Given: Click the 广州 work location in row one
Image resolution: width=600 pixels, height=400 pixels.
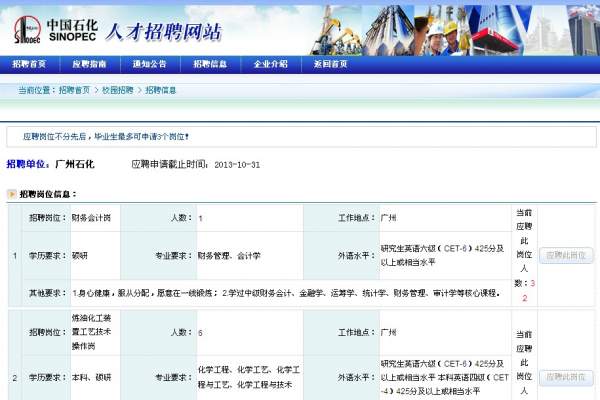Looking at the screenshot, I should tap(388, 218).
